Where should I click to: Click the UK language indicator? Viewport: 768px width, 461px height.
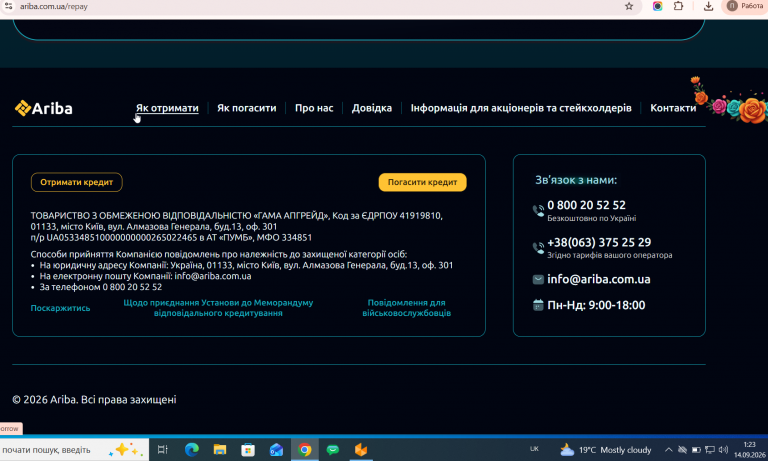534,449
